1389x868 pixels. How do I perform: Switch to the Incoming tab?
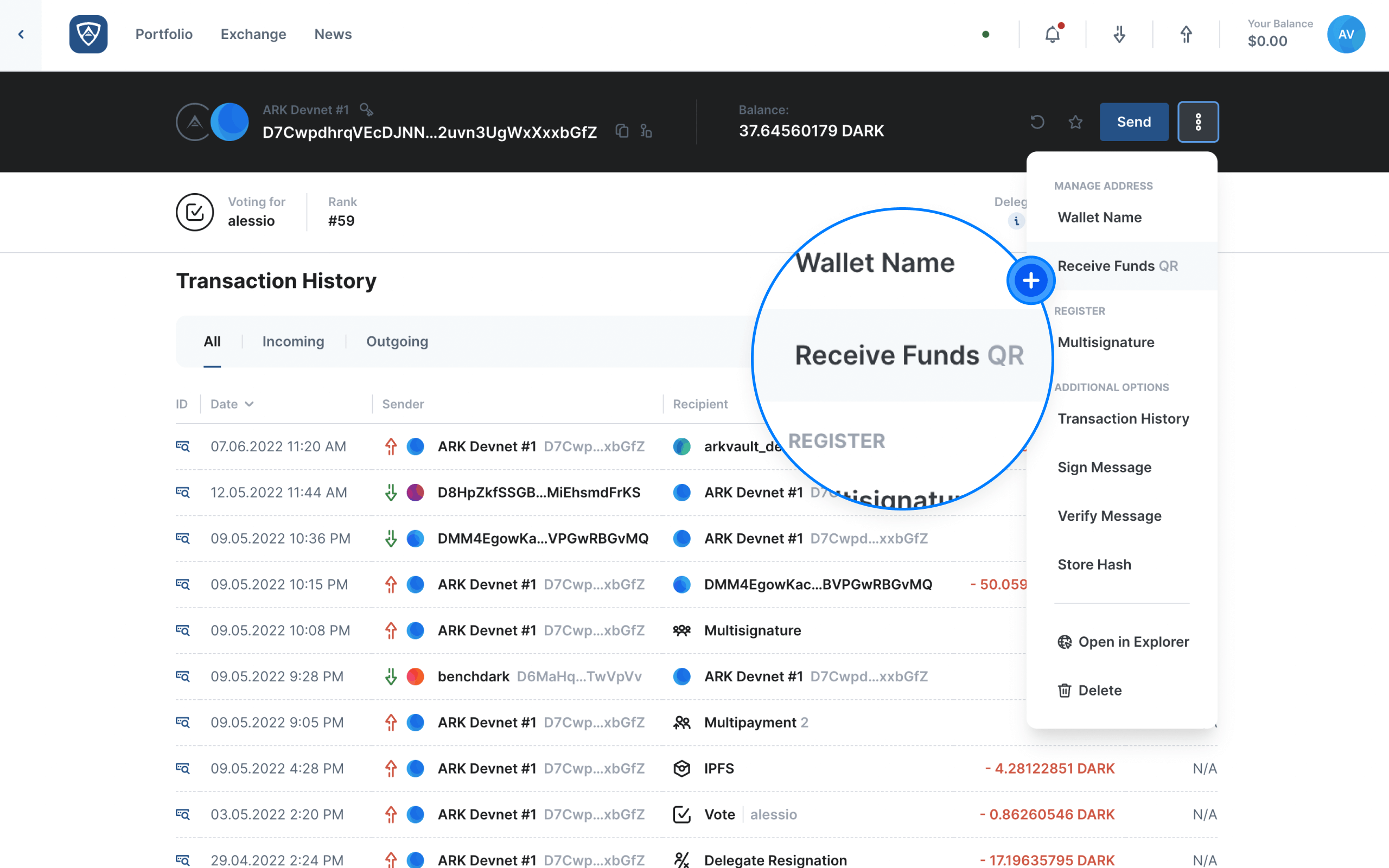294,342
